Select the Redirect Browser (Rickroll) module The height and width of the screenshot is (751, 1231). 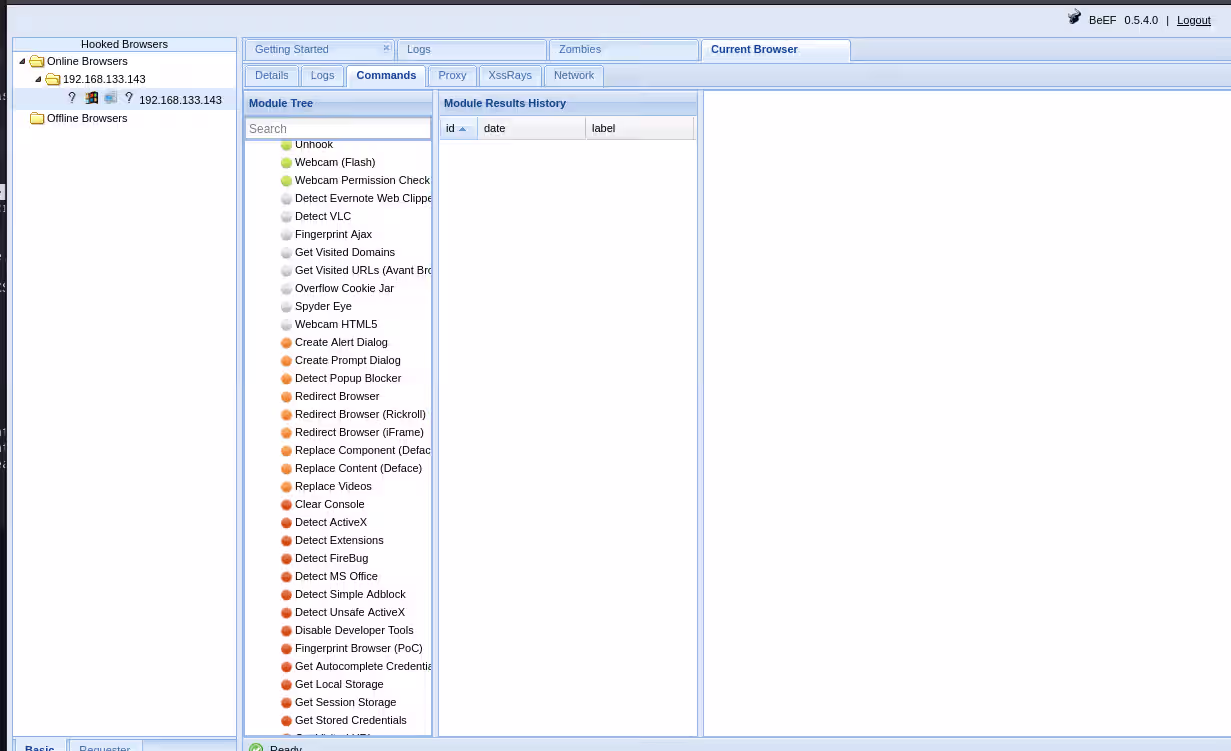pyautogui.click(x=360, y=414)
